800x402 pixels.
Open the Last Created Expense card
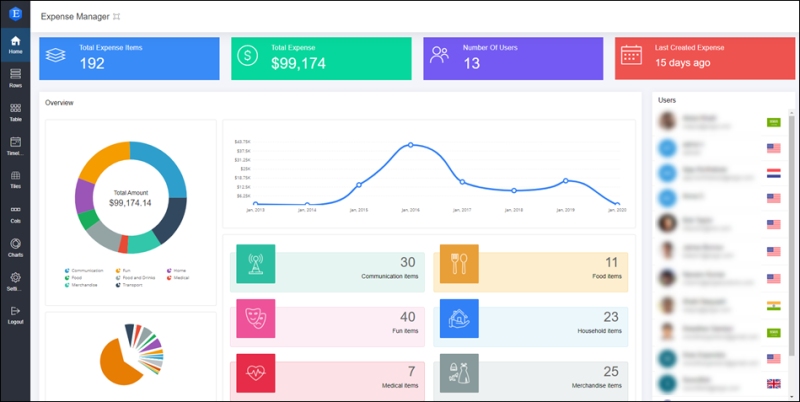[705, 58]
